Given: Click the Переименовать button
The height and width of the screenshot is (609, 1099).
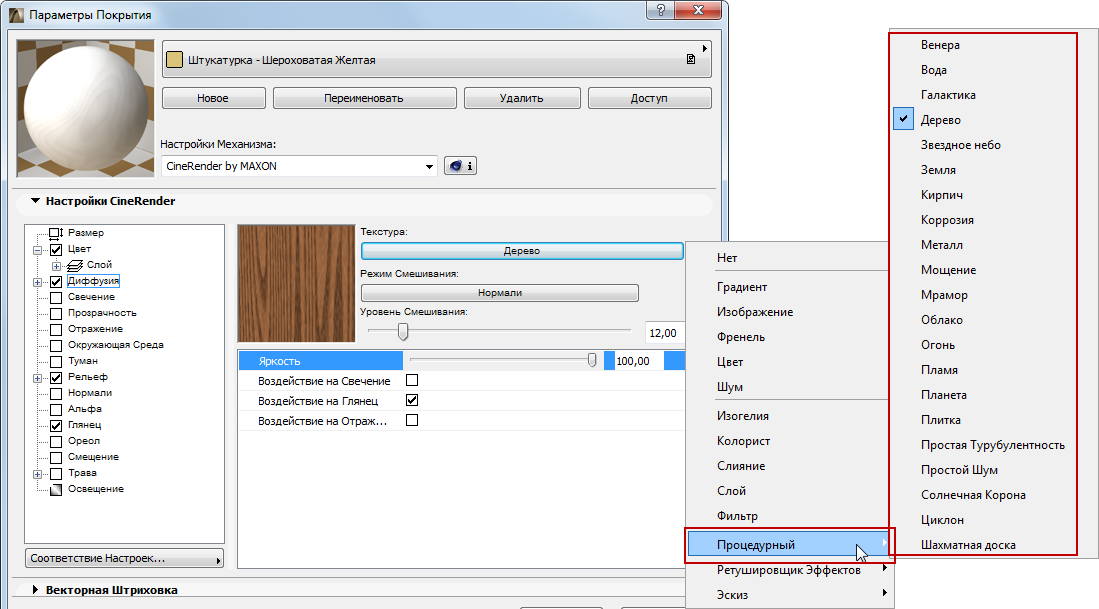Looking at the screenshot, I should [x=364, y=98].
